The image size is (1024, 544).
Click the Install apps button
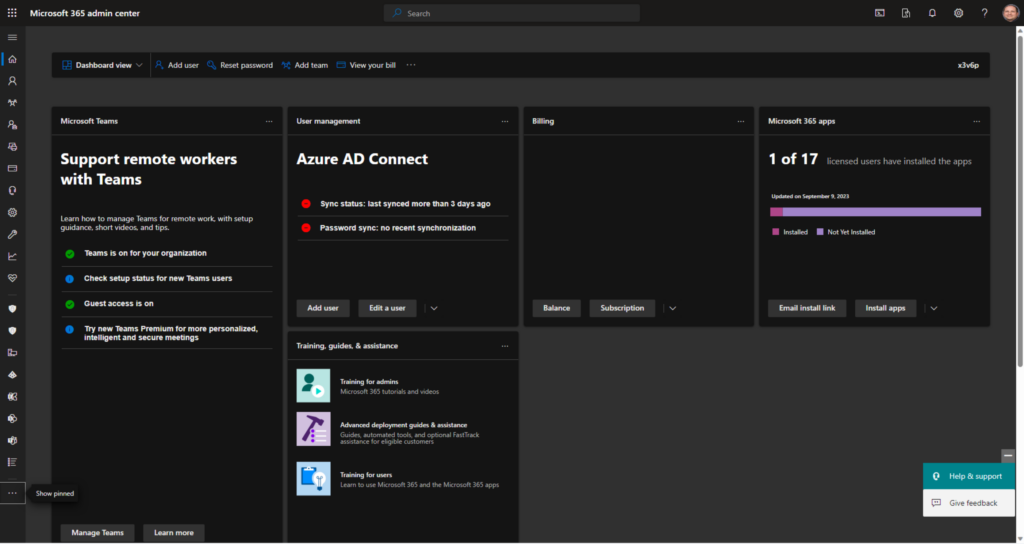tap(886, 308)
